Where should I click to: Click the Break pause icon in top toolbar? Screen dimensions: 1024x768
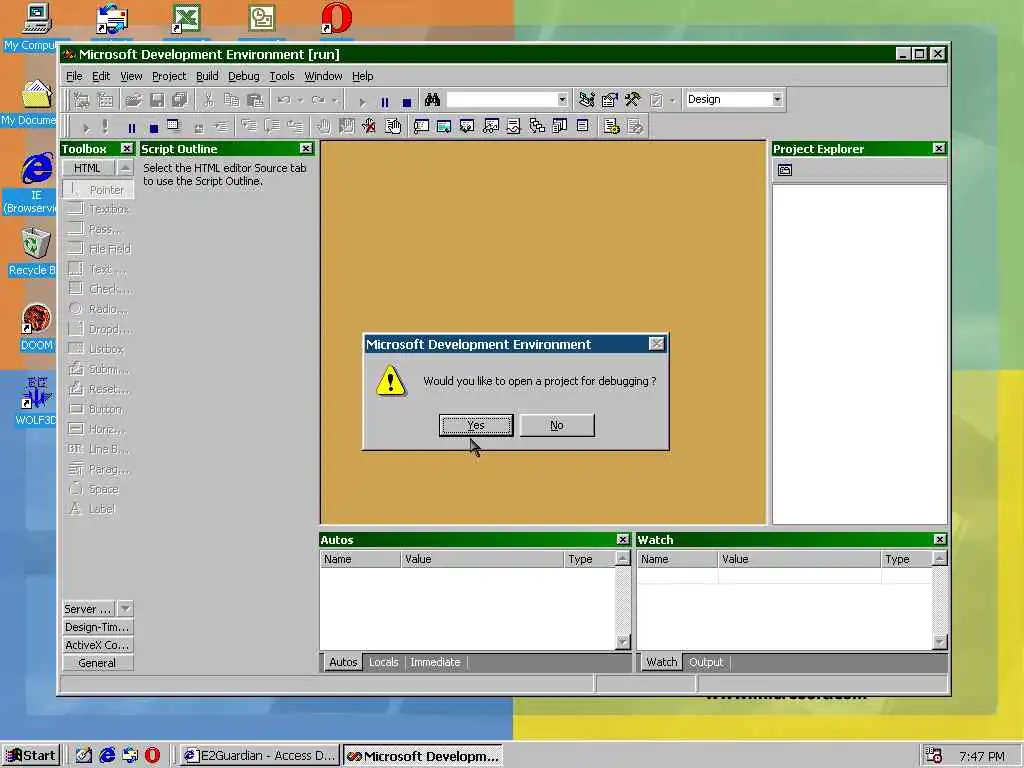click(385, 102)
